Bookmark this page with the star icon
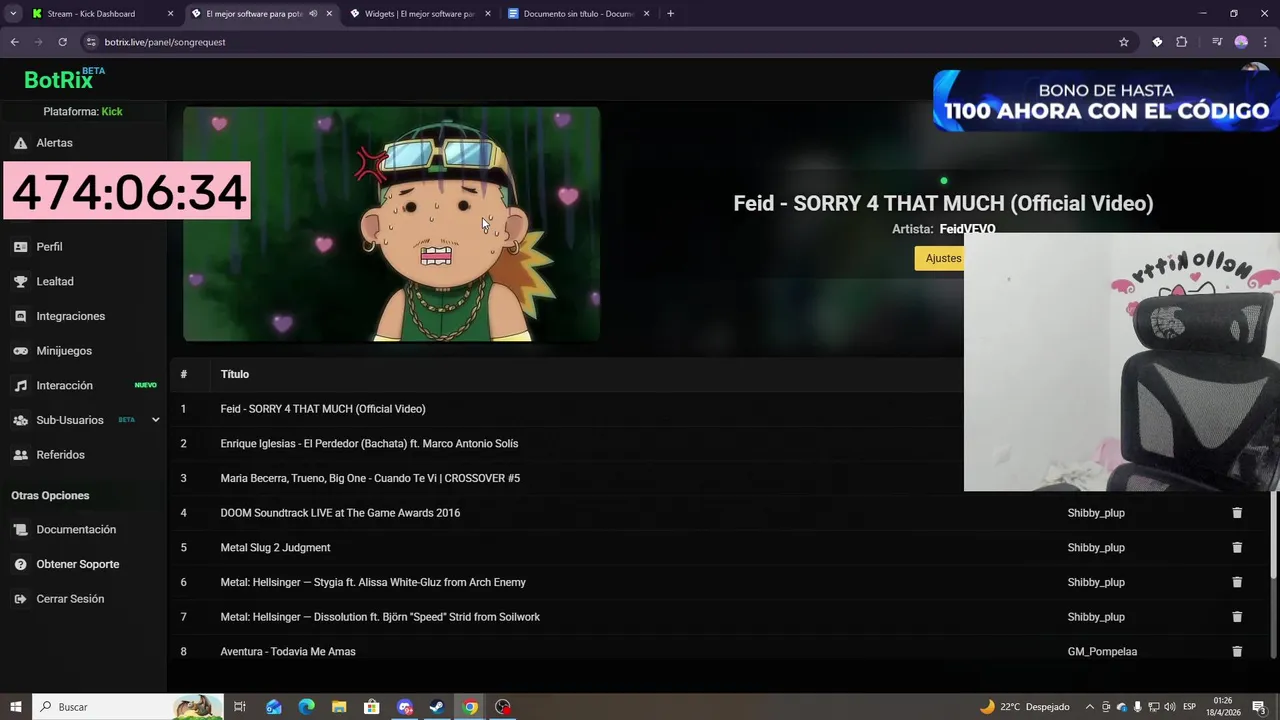The image size is (1280, 720). click(1124, 42)
